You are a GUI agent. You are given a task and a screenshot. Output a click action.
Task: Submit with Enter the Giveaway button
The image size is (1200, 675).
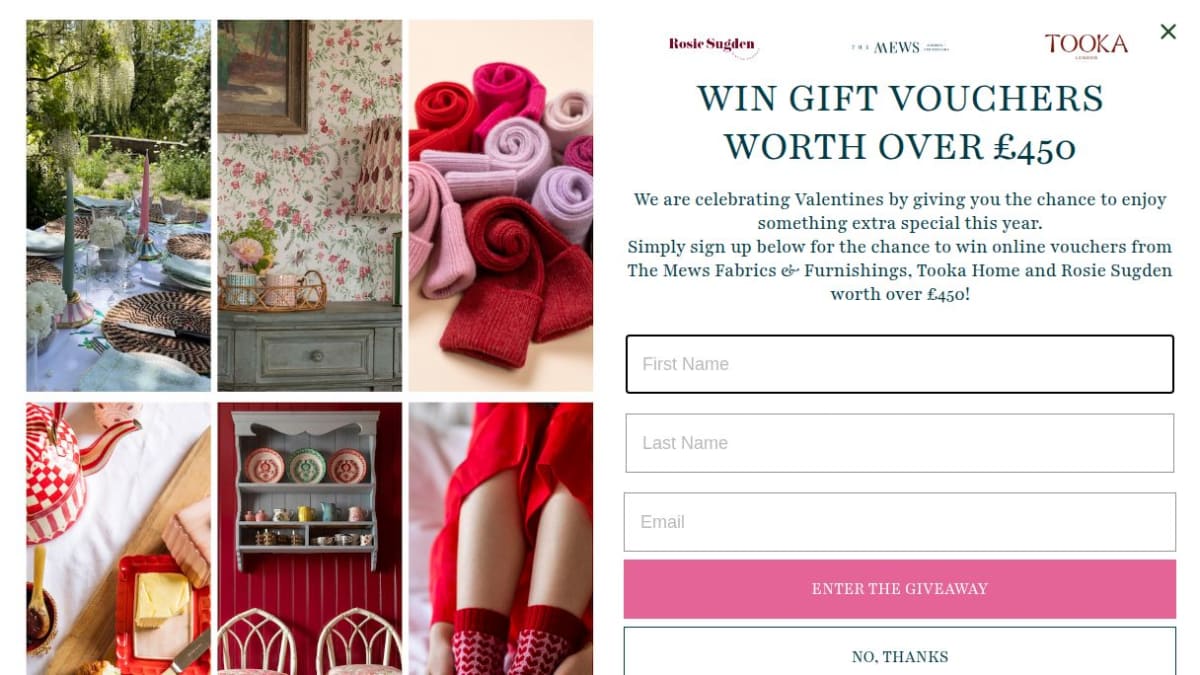point(899,589)
